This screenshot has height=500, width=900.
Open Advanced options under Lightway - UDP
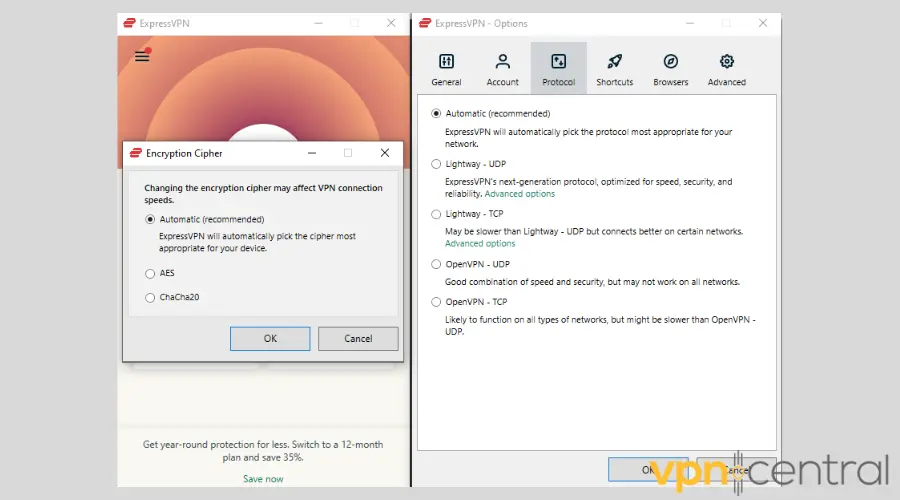click(x=519, y=194)
